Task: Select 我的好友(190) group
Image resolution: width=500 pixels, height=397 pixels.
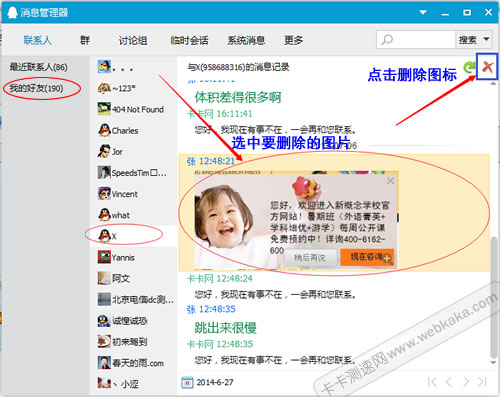Action: (x=36, y=88)
